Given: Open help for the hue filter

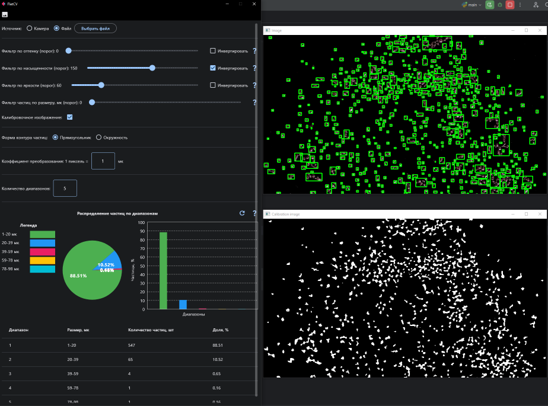Looking at the screenshot, I should point(254,51).
